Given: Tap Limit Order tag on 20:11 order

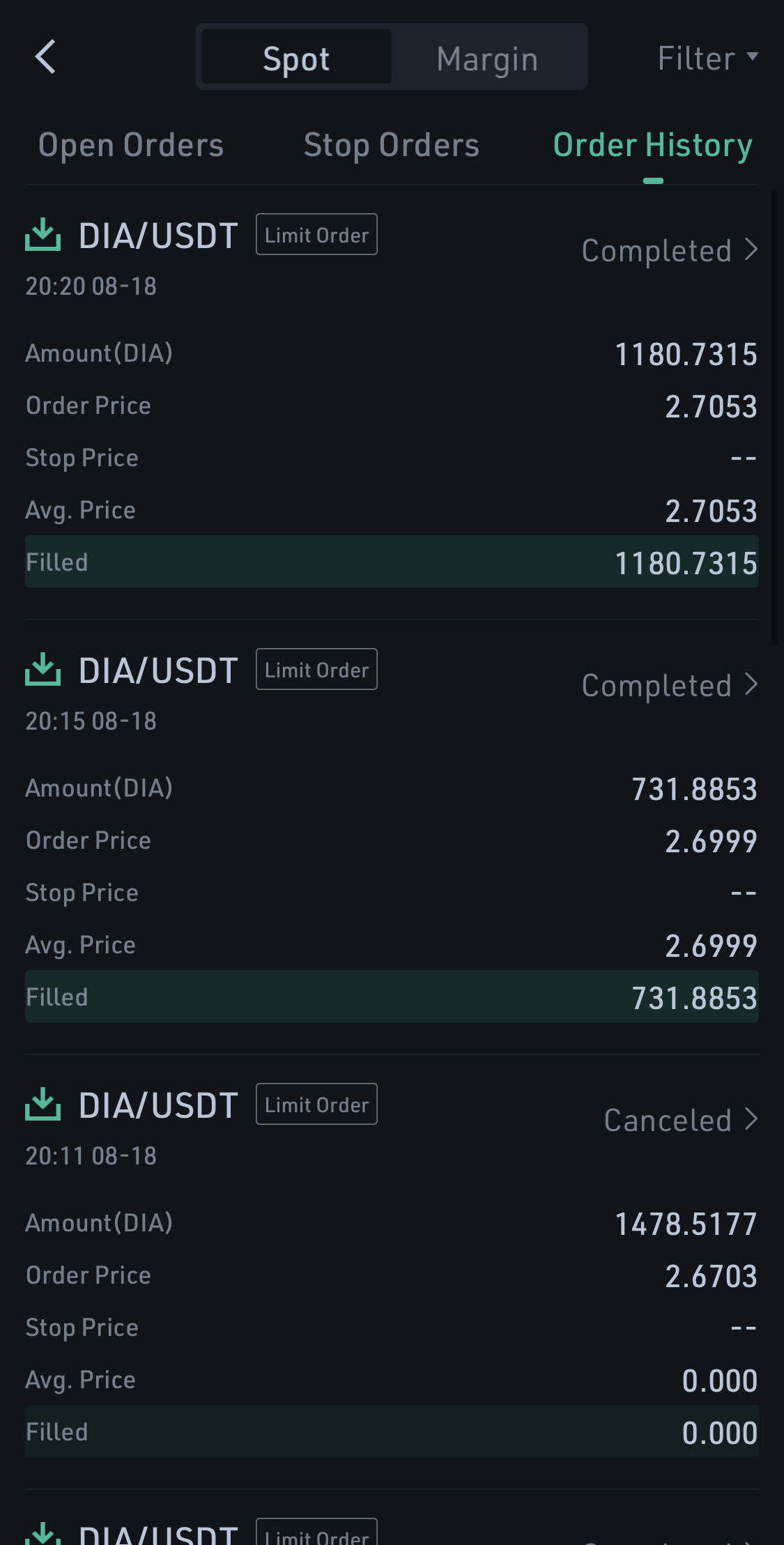Looking at the screenshot, I should tap(316, 1105).
